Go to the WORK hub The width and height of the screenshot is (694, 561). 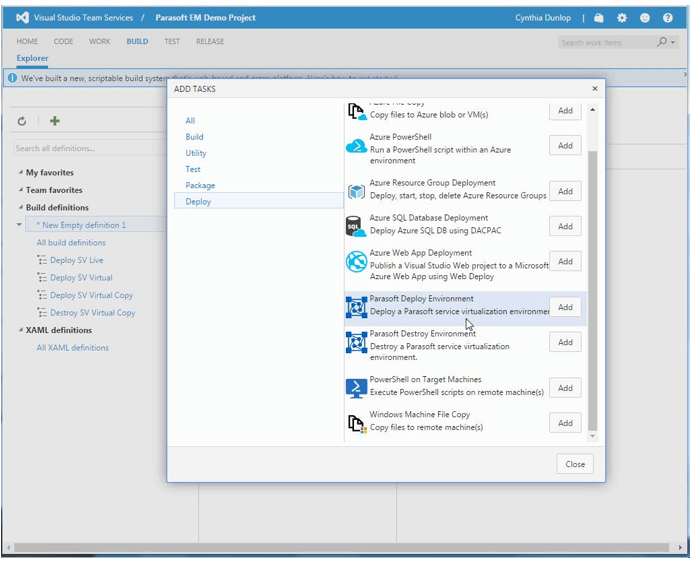tap(100, 41)
